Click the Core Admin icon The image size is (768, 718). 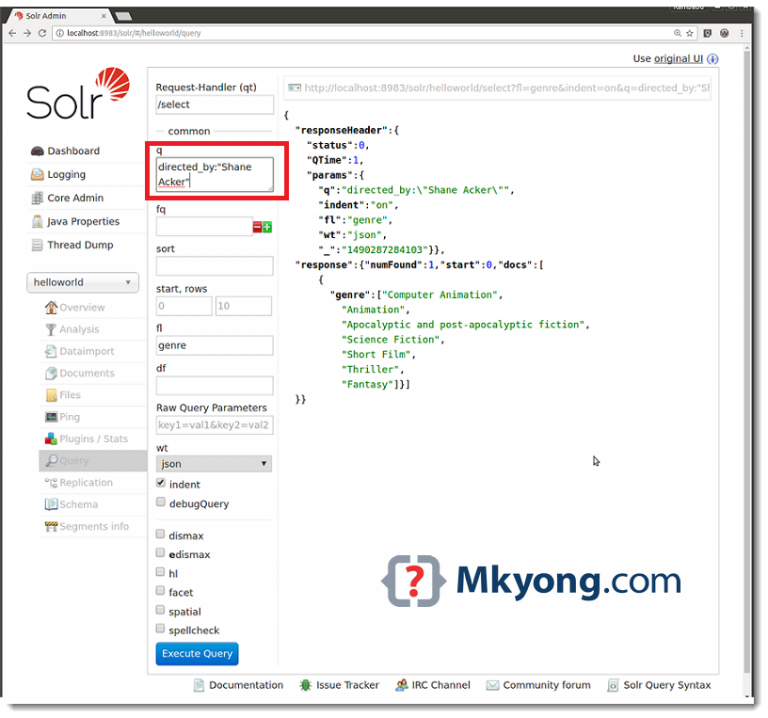tap(37, 198)
